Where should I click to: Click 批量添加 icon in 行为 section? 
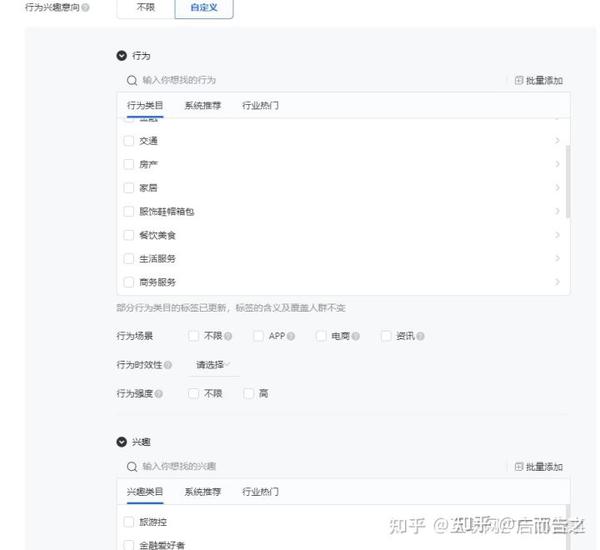click(x=518, y=80)
